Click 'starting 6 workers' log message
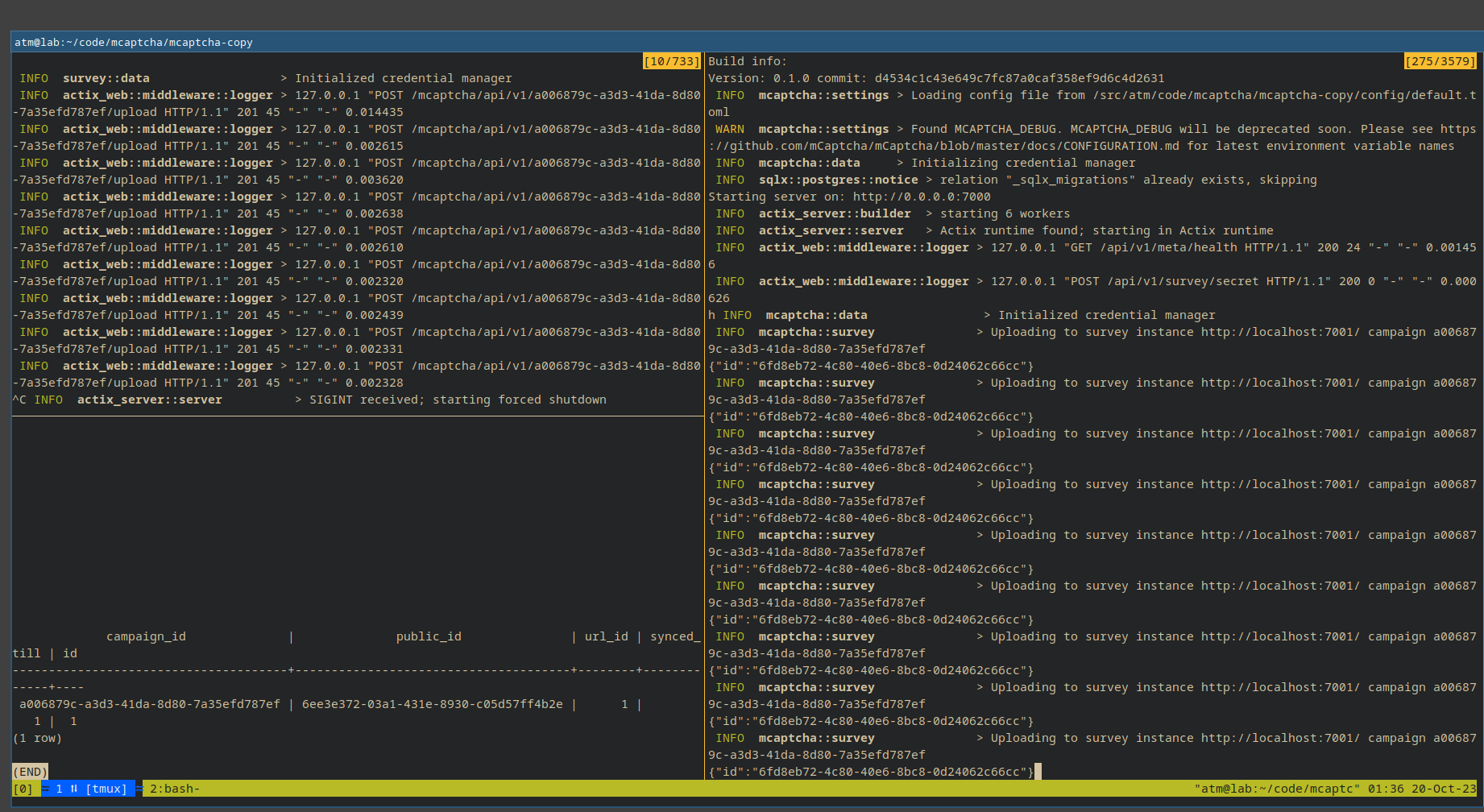The image size is (1484, 812). [x=1005, y=213]
